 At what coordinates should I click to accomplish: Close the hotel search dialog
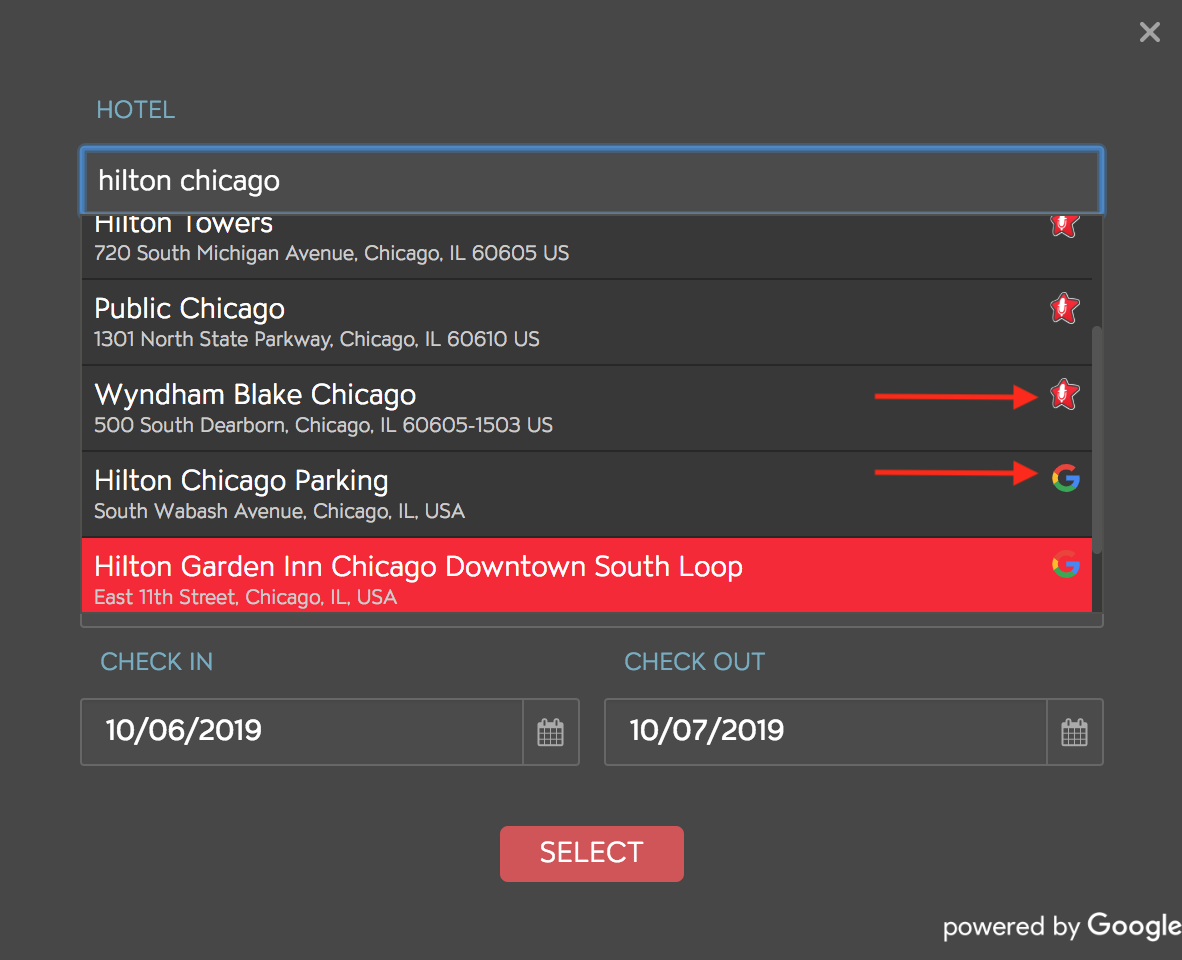click(x=1150, y=32)
